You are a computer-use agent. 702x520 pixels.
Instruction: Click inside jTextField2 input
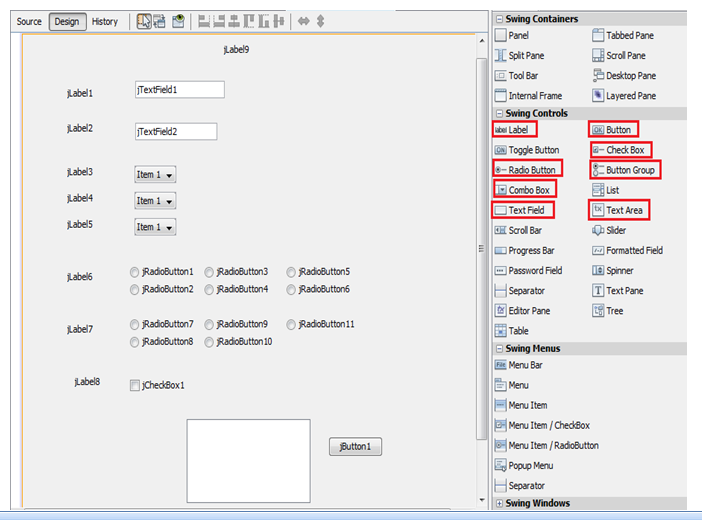coord(176,132)
